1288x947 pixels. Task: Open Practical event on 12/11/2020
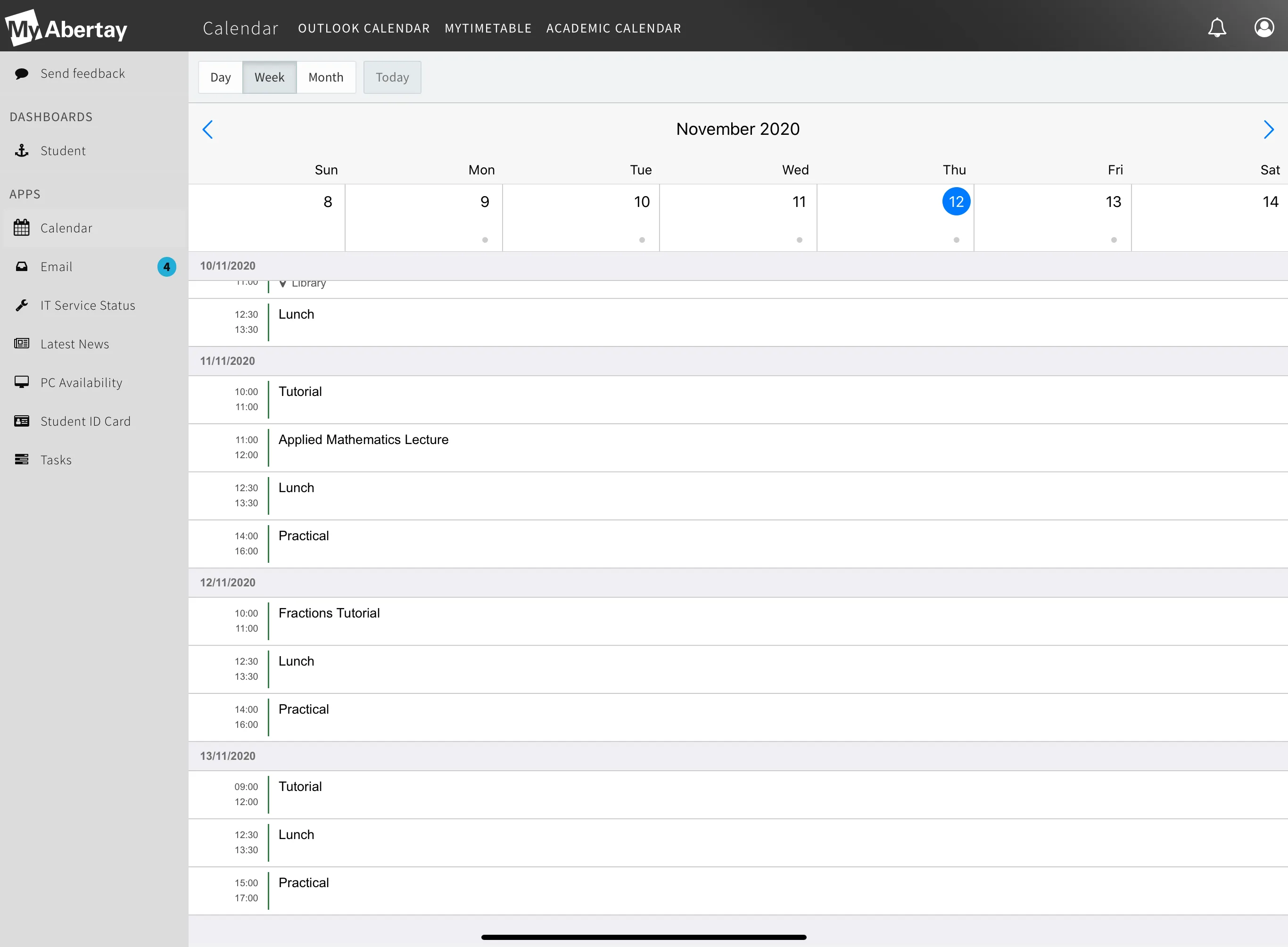[x=738, y=718]
